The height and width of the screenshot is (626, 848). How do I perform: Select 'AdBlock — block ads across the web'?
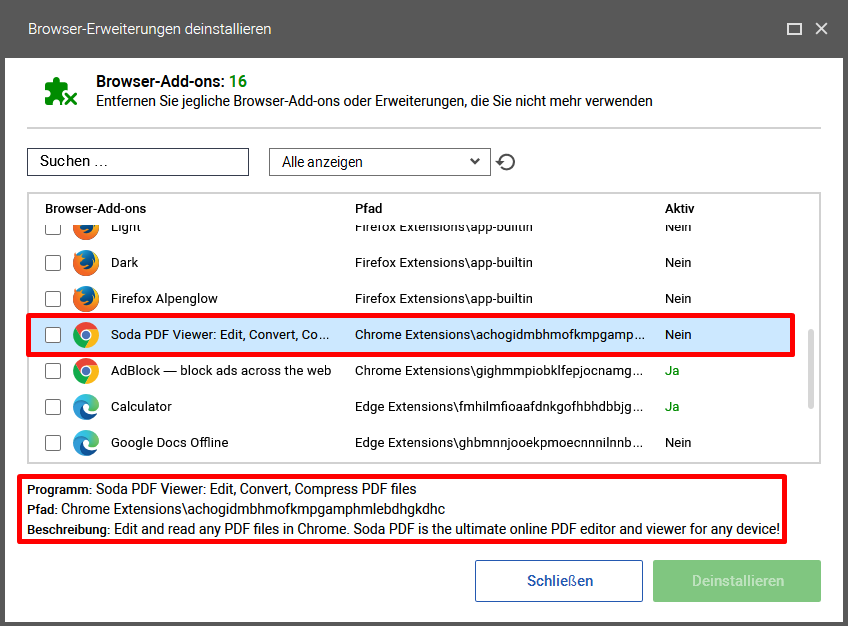click(221, 371)
